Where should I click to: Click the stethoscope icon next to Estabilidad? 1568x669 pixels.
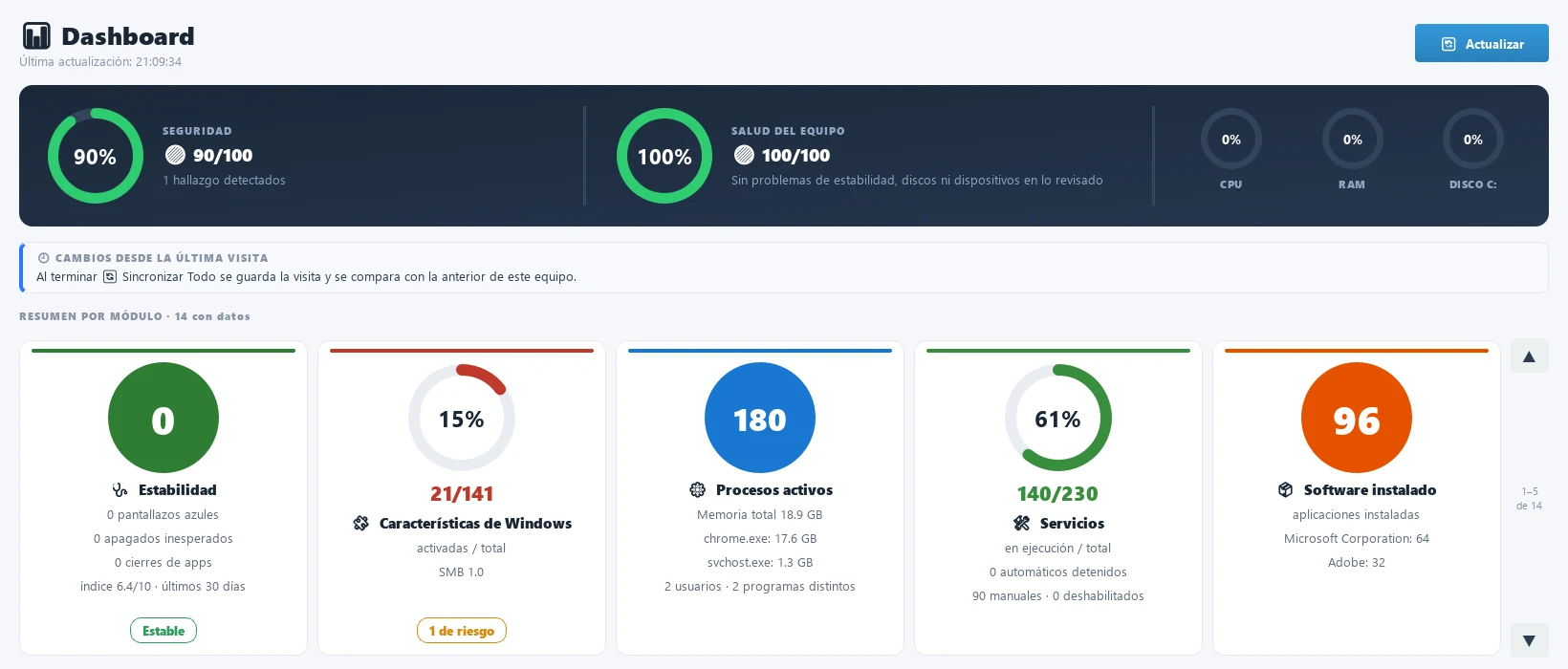coord(120,490)
